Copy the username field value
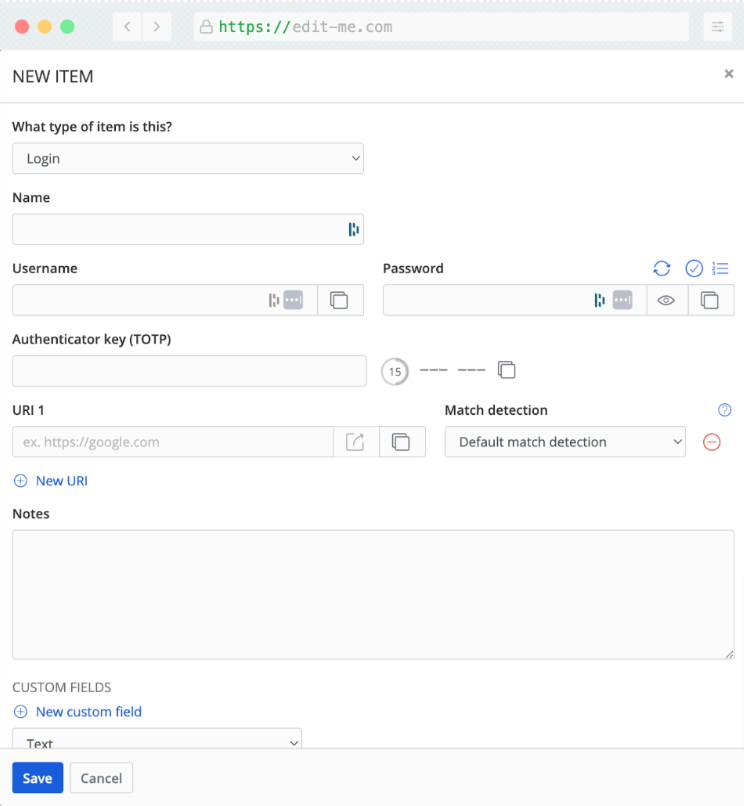This screenshot has height=806, width=744. click(339, 300)
